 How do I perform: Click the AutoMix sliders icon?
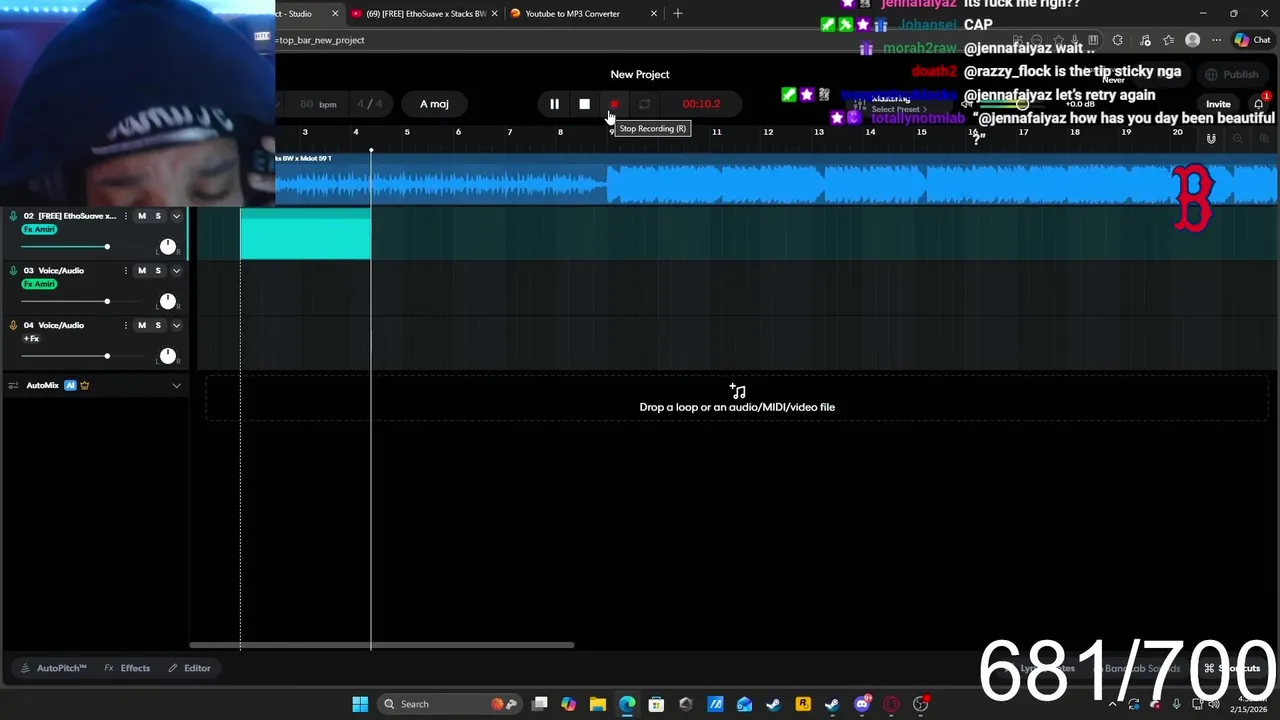click(x=13, y=385)
